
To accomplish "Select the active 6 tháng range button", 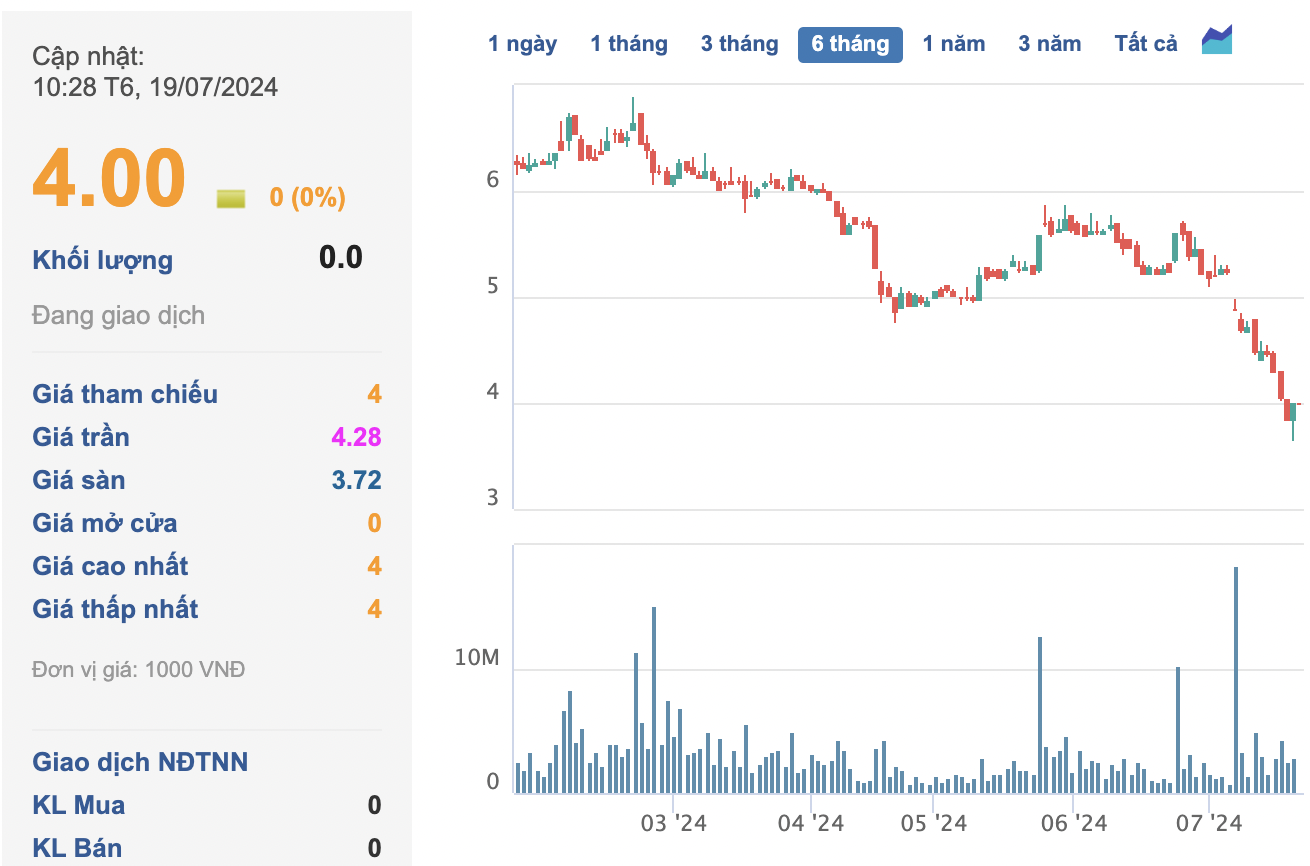I will (850, 44).
